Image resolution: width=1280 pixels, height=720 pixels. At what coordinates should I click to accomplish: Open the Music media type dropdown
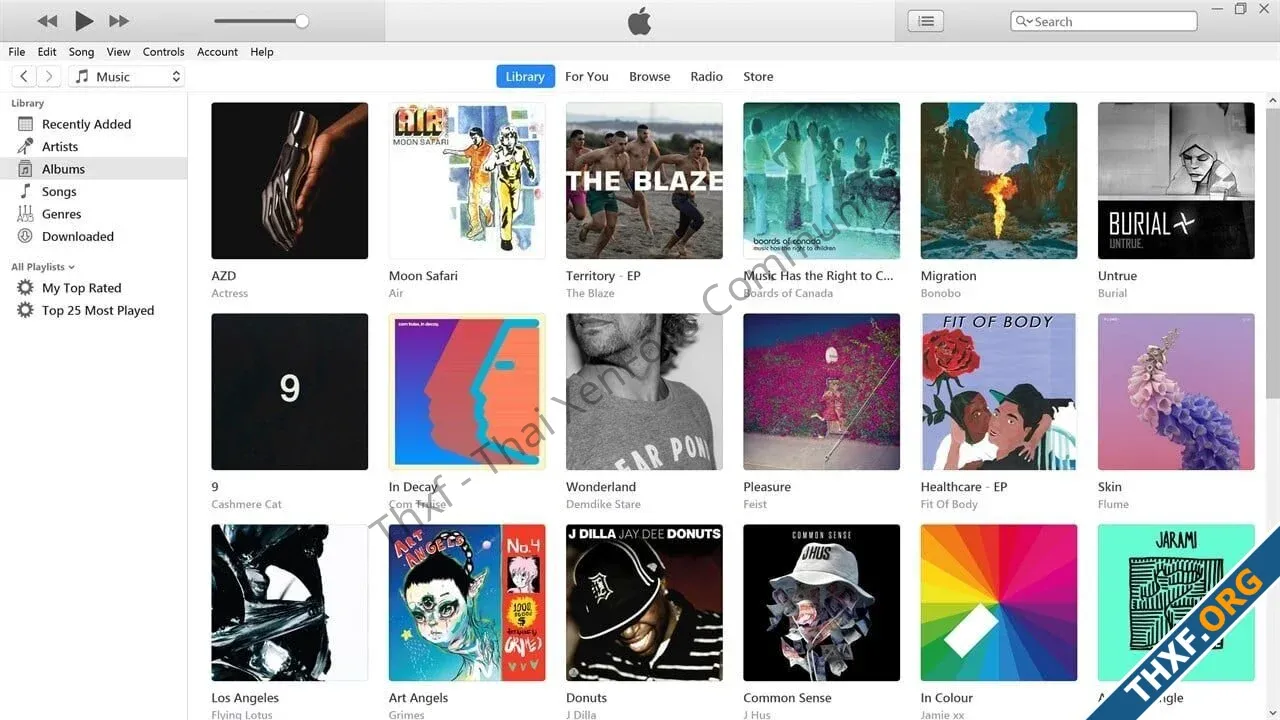pos(127,76)
